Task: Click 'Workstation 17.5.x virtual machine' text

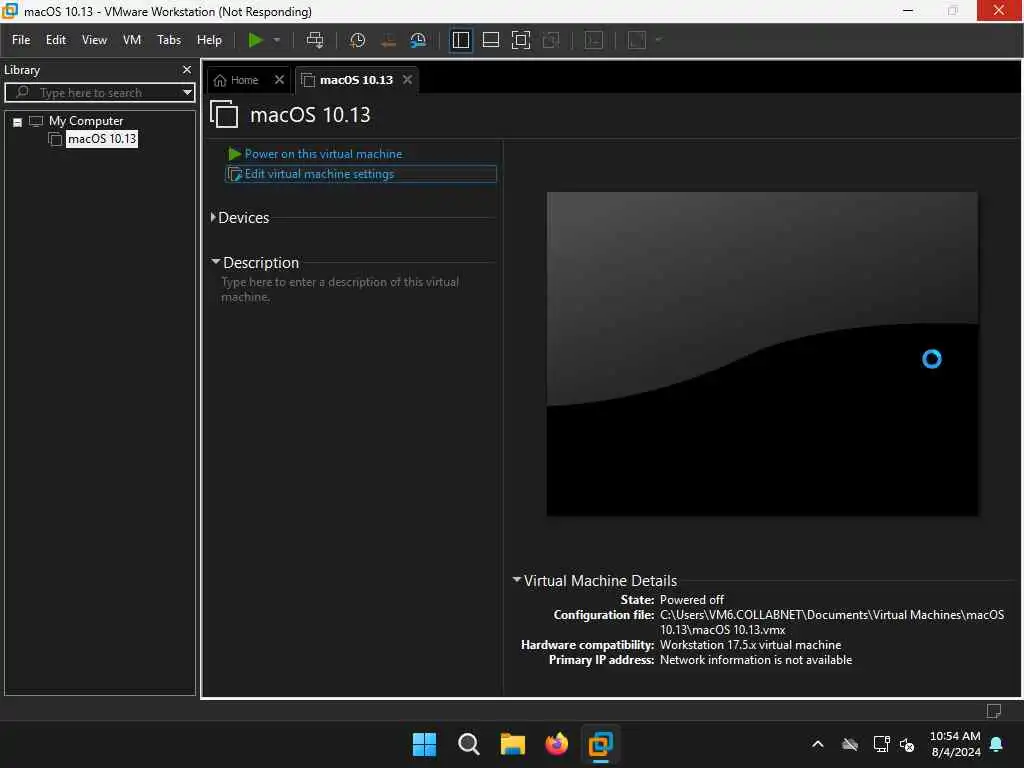Action: (x=750, y=645)
